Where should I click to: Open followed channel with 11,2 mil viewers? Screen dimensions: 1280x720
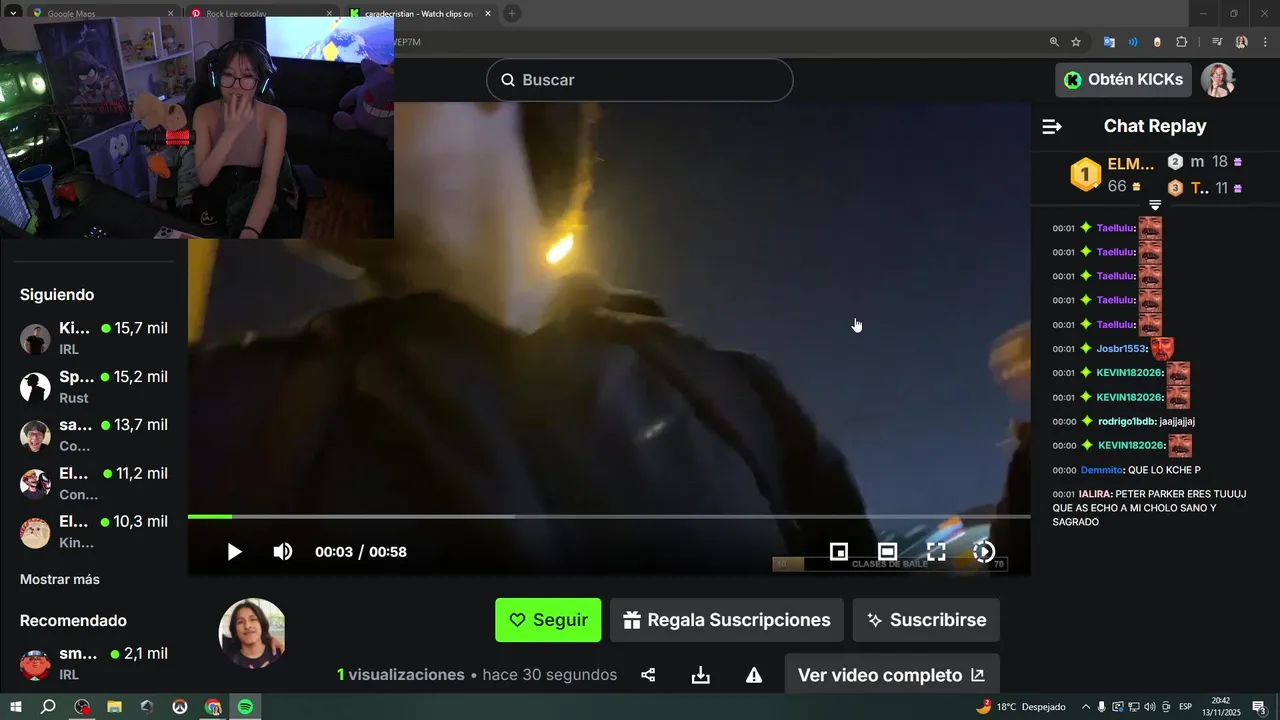click(x=95, y=483)
